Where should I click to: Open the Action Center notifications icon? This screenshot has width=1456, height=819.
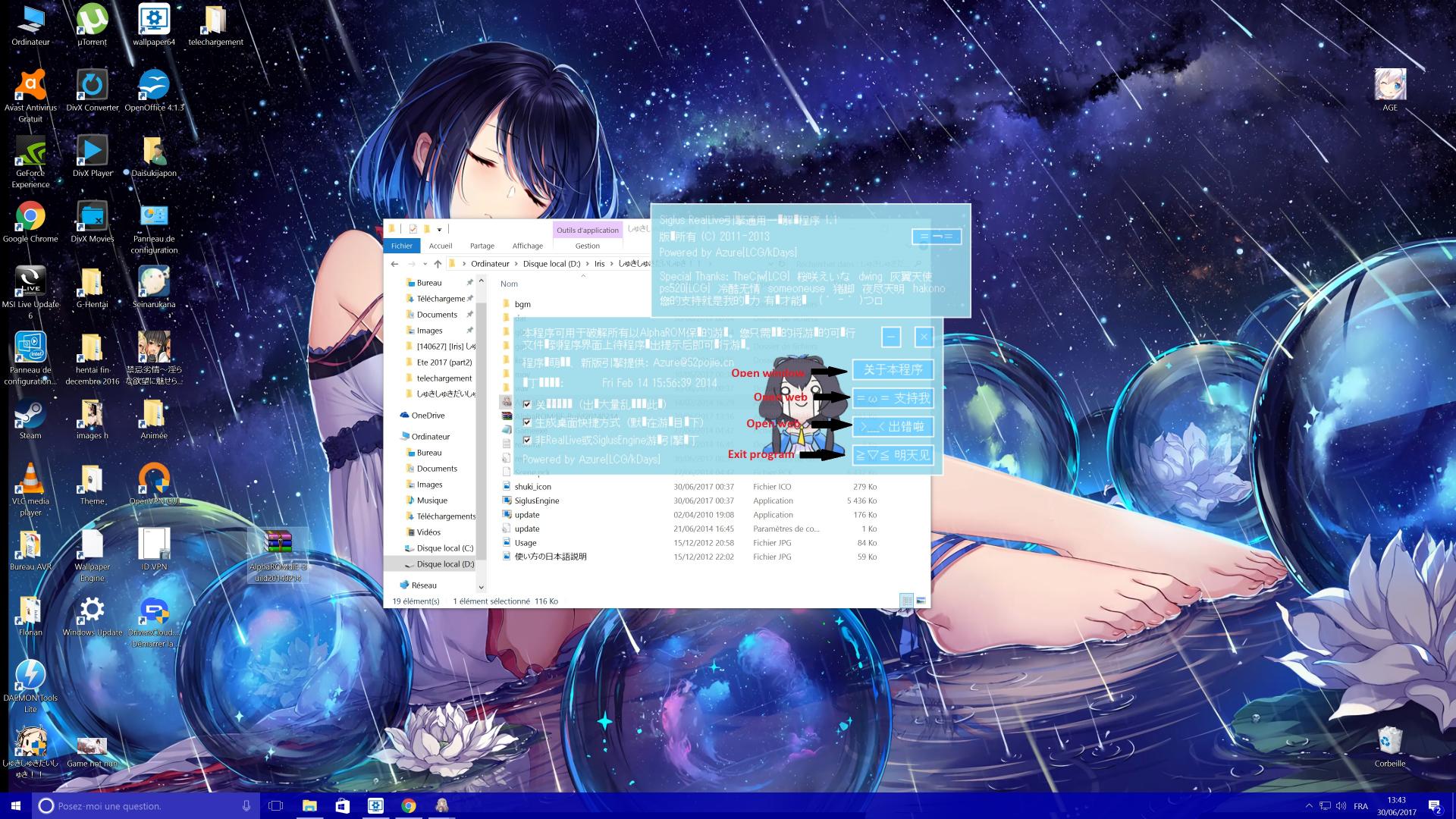(1434, 805)
